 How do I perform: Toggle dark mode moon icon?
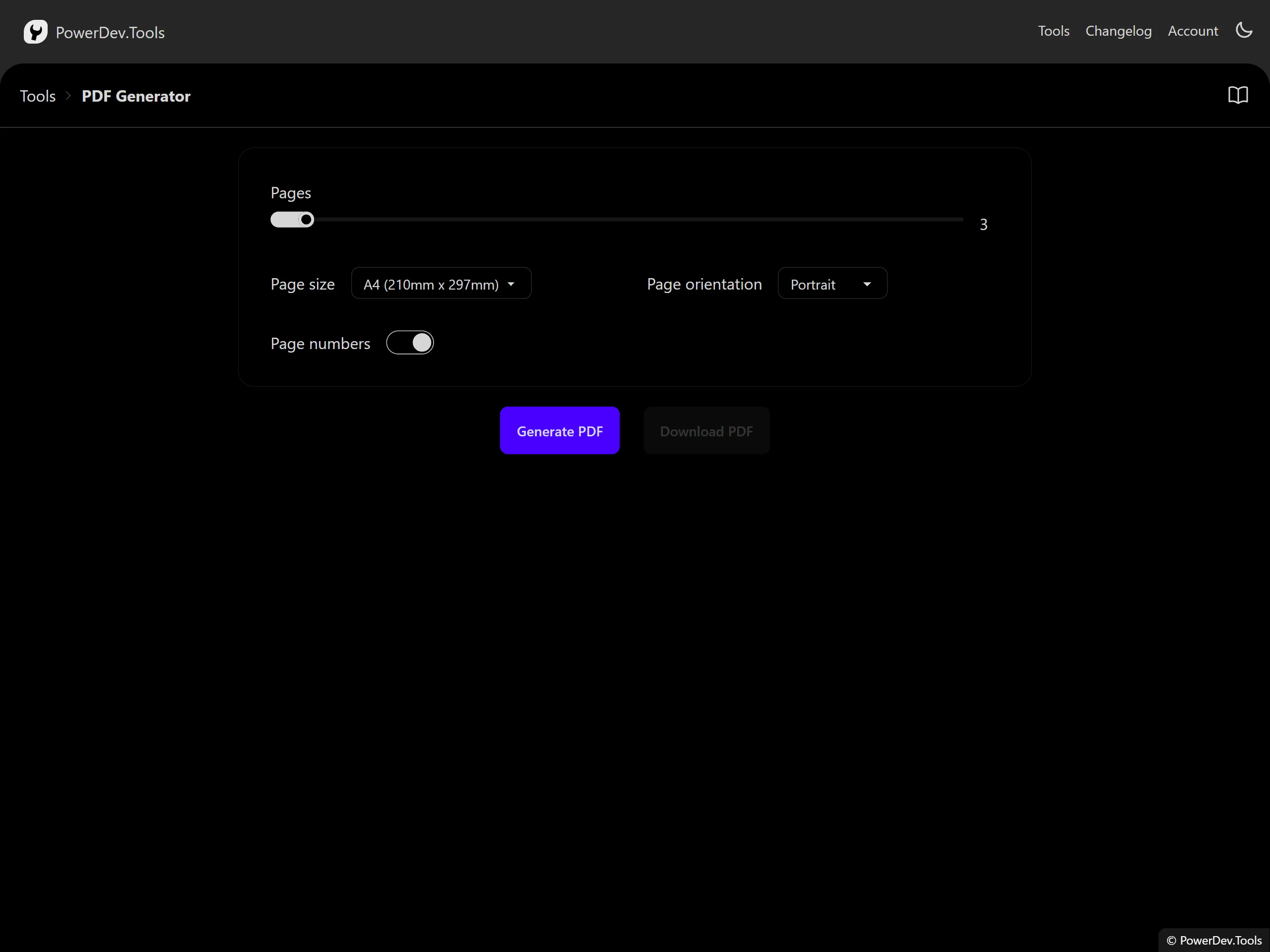(1244, 30)
